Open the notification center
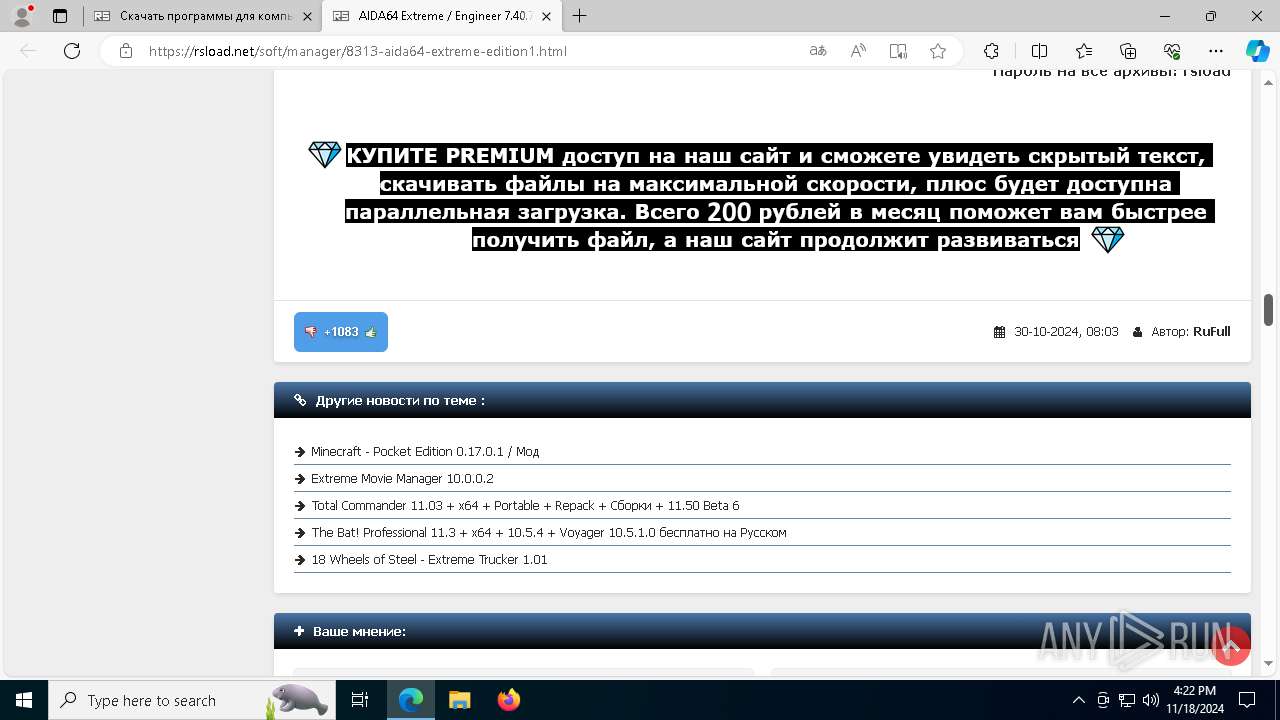1280x720 pixels. 1247,700
